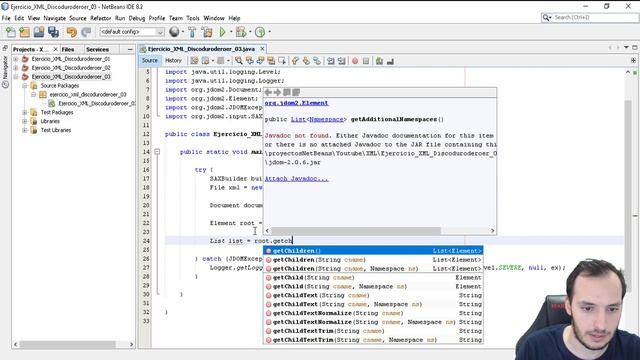Click the New File toolbar icon

11,32
